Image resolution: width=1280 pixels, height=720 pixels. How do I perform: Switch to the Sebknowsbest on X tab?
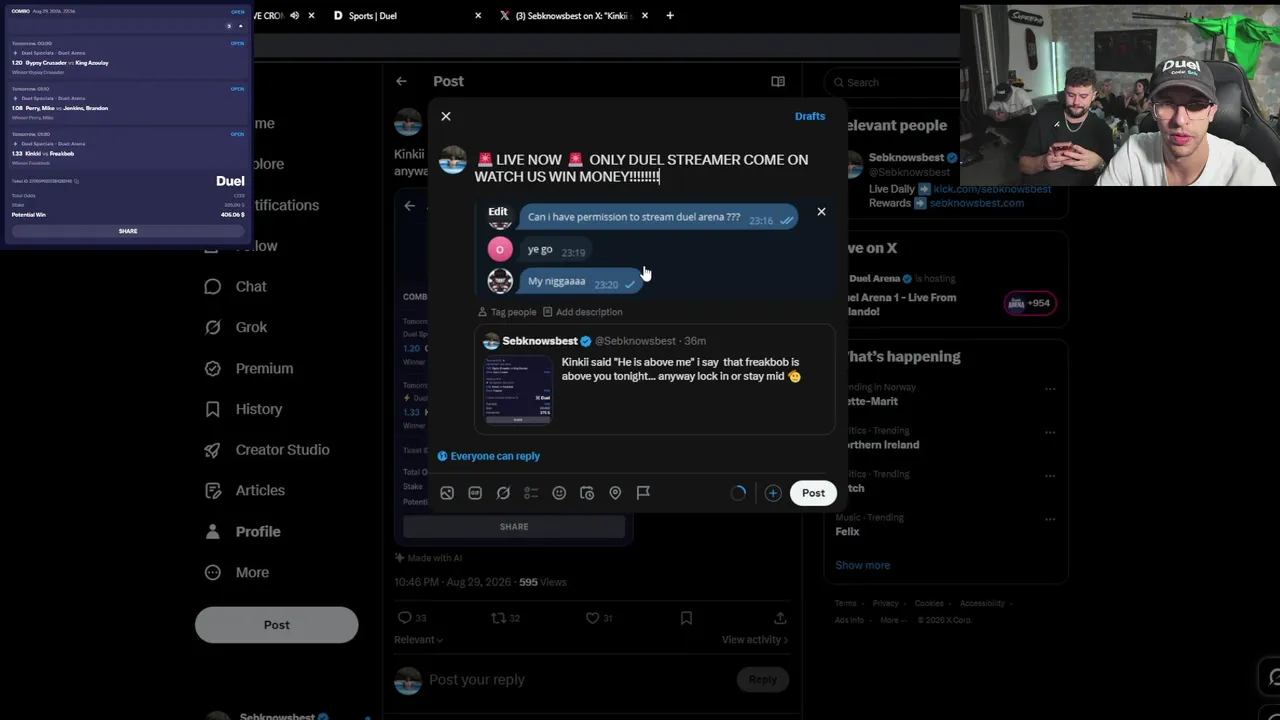click(566, 16)
